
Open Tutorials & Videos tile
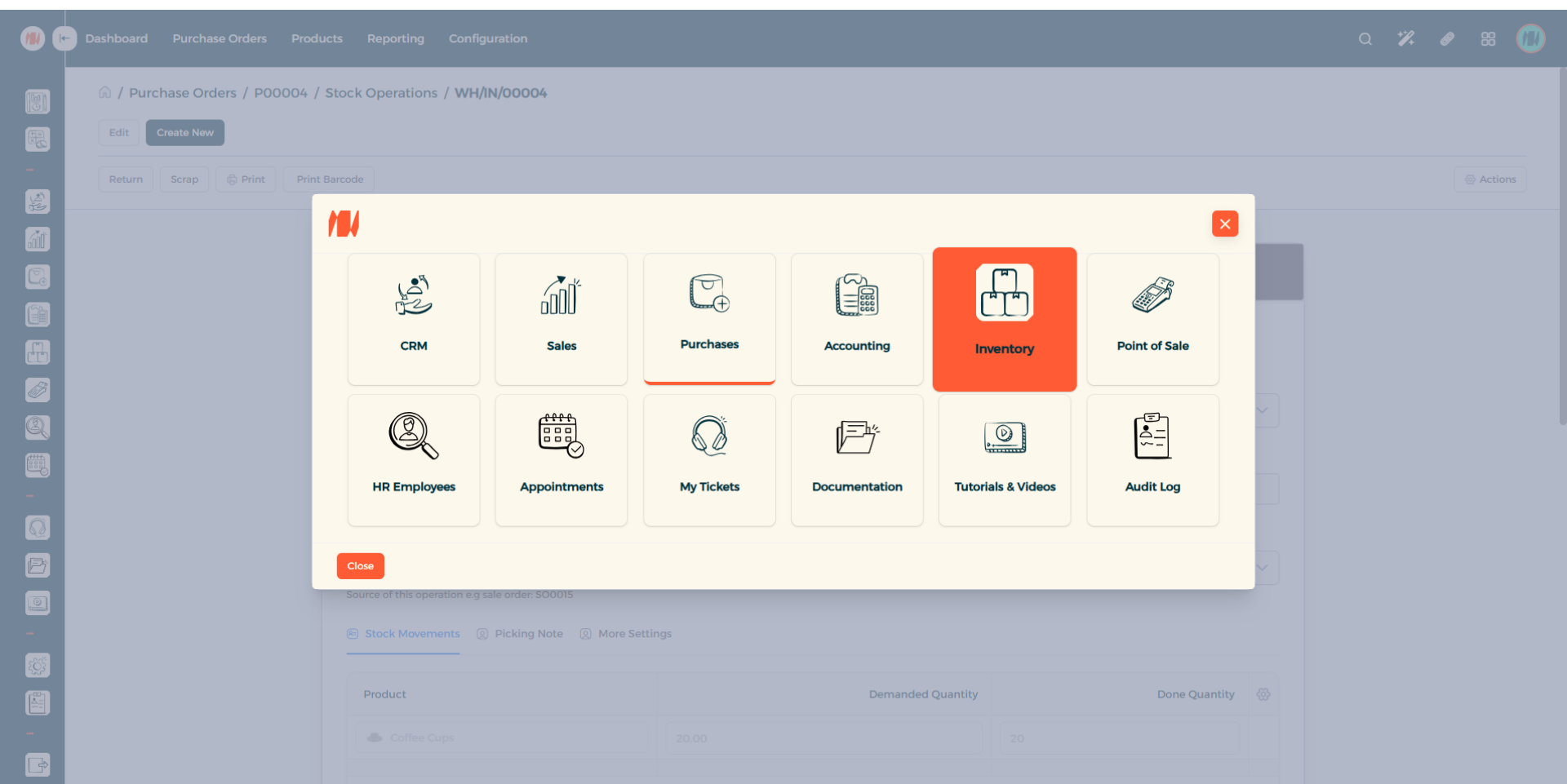tap(1005, 460)
